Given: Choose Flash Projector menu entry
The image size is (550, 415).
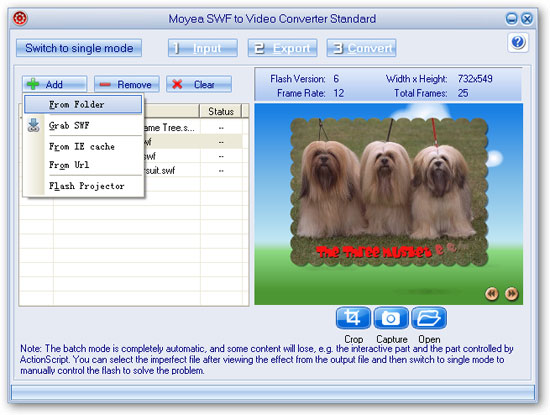Looking at the screenshot, I should coord(83,186).
